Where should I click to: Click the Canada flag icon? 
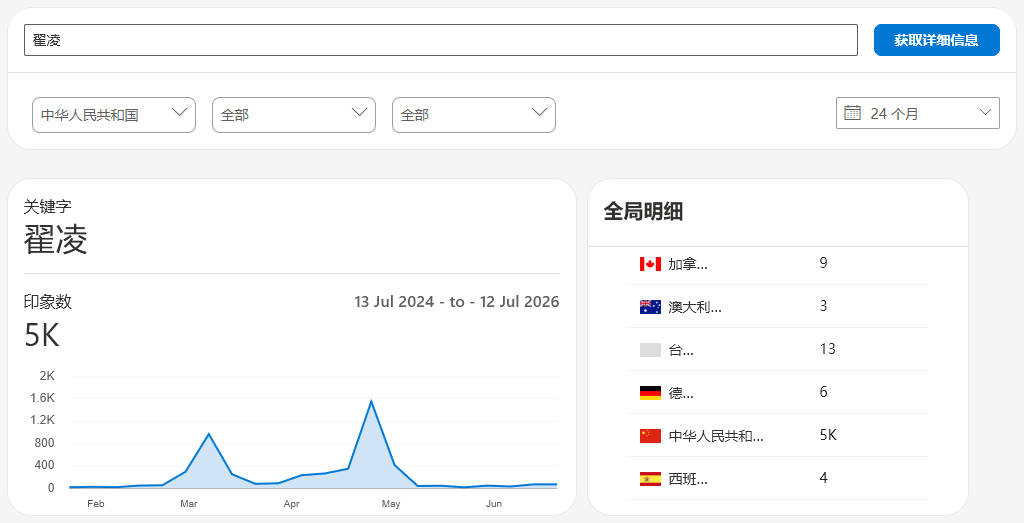click(x=650, y=264)
